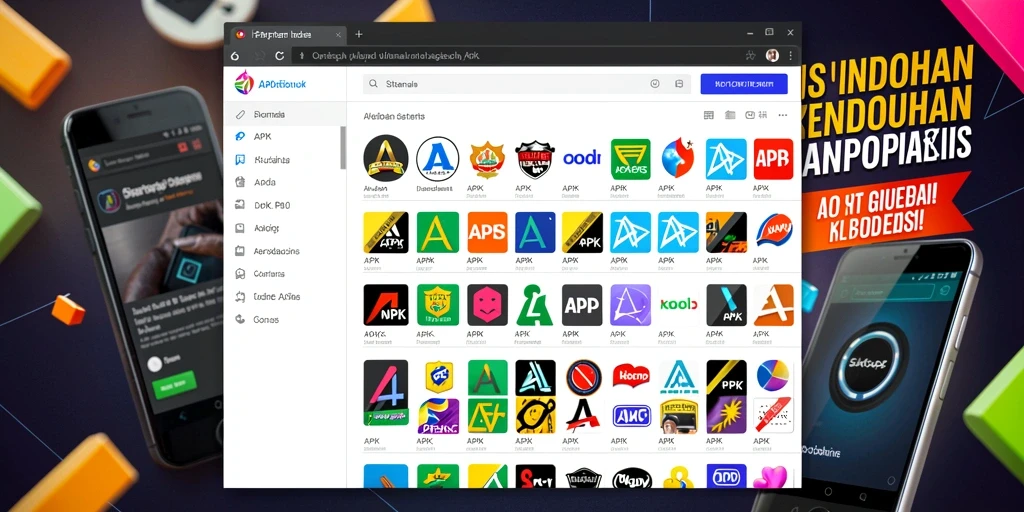This screenshot has height=512, width=1024.
Task: Open the teal triangle A app icon
Action: tap(679, 377)
